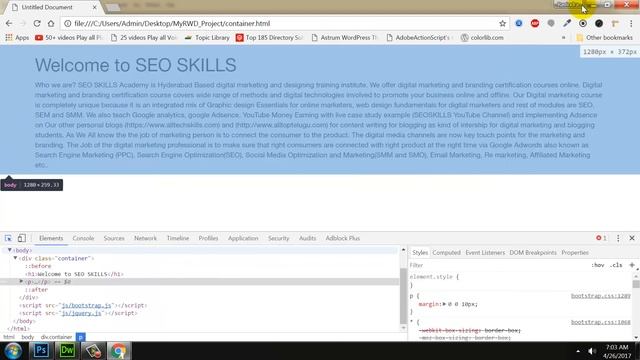Open Chrome taskbar icon
The width and height of the screenshot is (640, 360).
coord(118,351)
